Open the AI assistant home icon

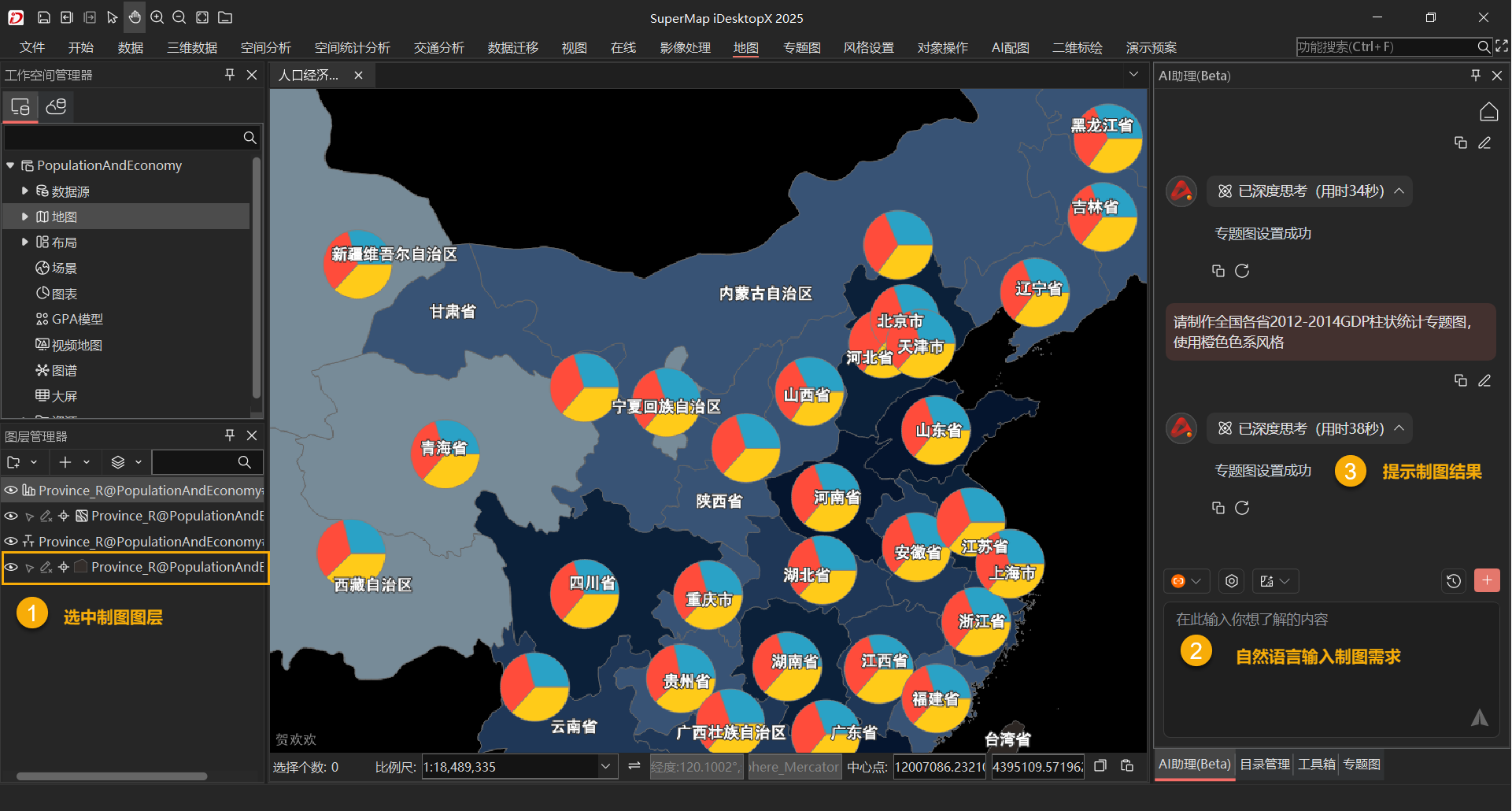click(1488, 112)
